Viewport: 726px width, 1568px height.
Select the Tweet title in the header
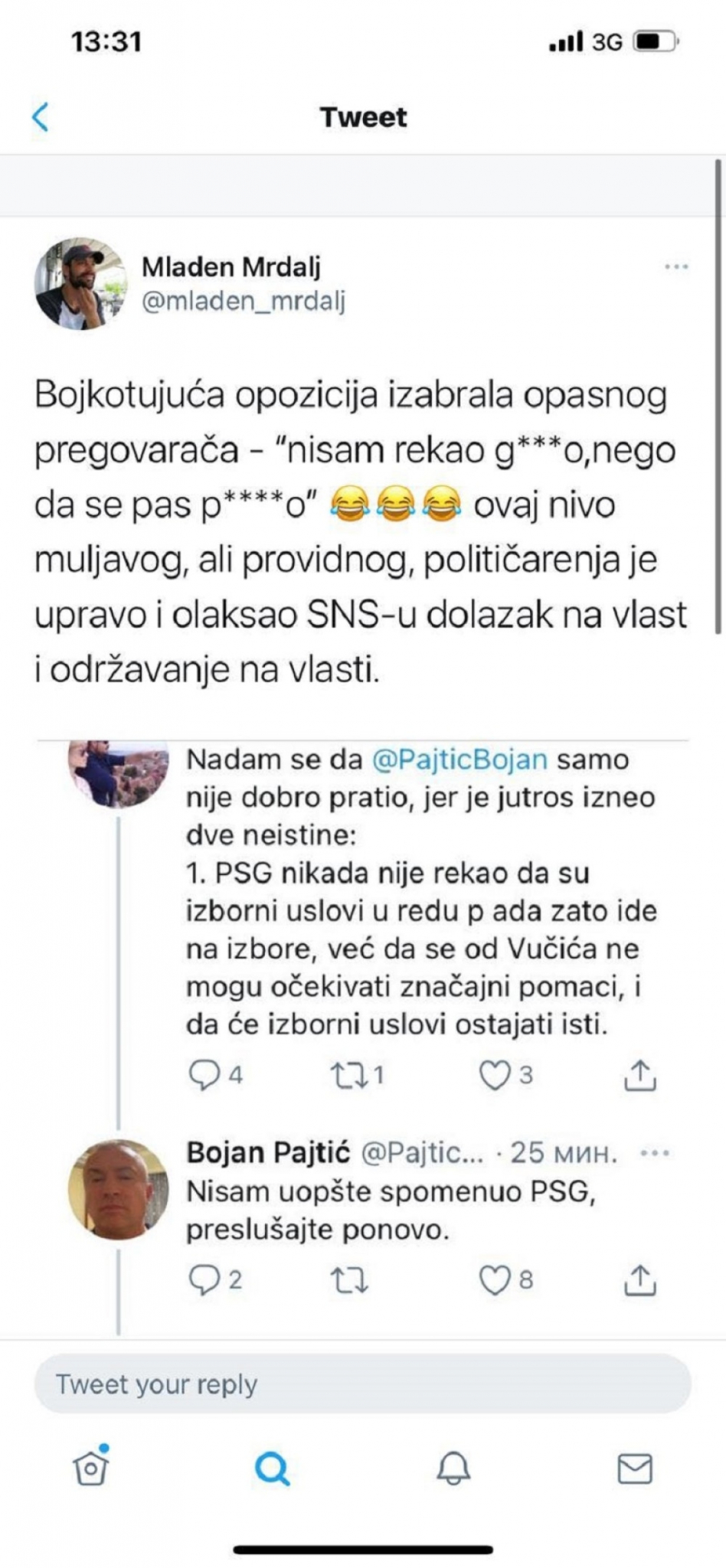(x=363, y=117)
